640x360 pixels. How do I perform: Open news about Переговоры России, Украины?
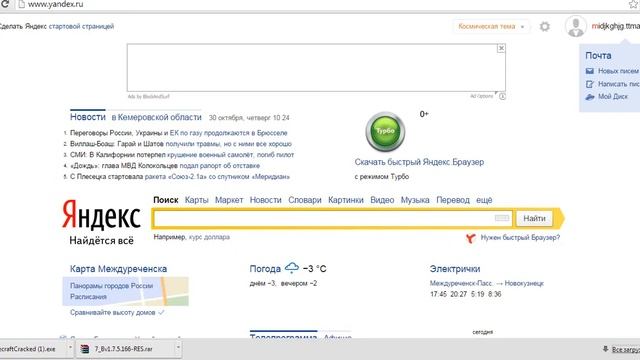click(x=179, y=133)
